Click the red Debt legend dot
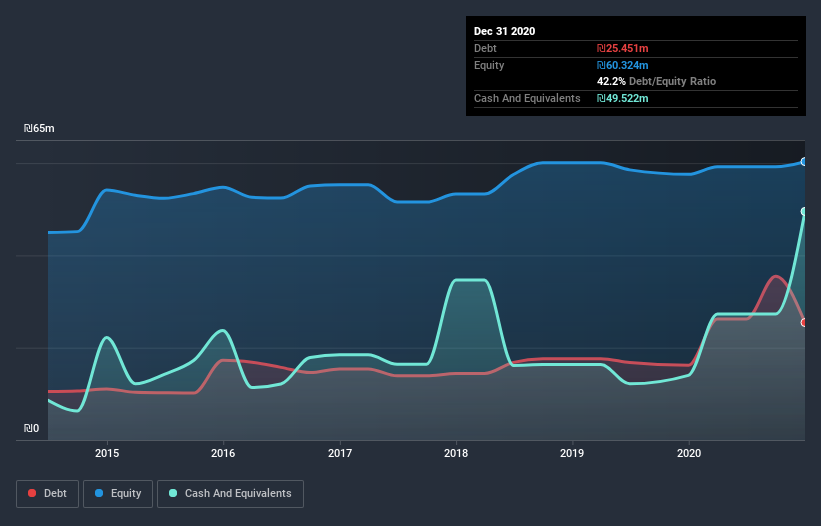The image size is (821, 526). click(x=32, y=493)
